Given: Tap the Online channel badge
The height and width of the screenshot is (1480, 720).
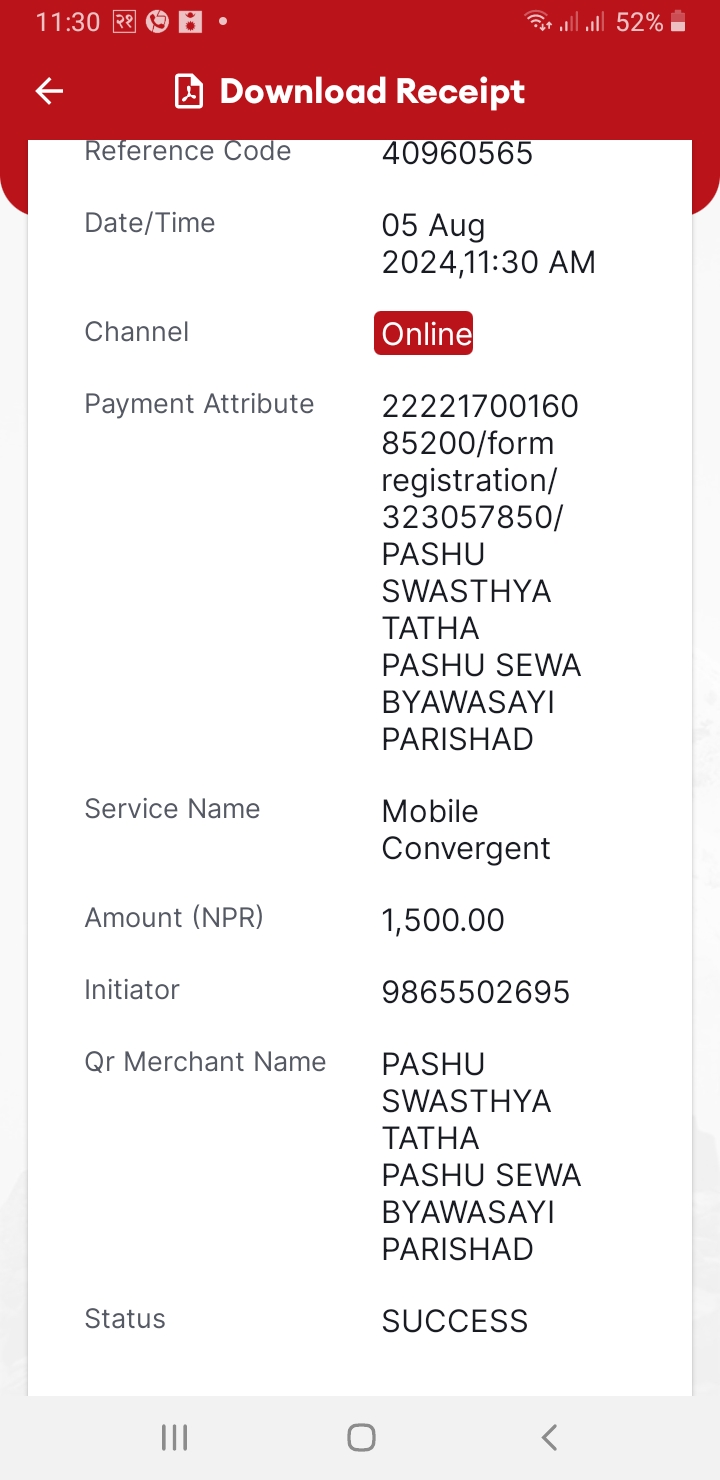Looking at the screenshot, I should tap(423, 333).
